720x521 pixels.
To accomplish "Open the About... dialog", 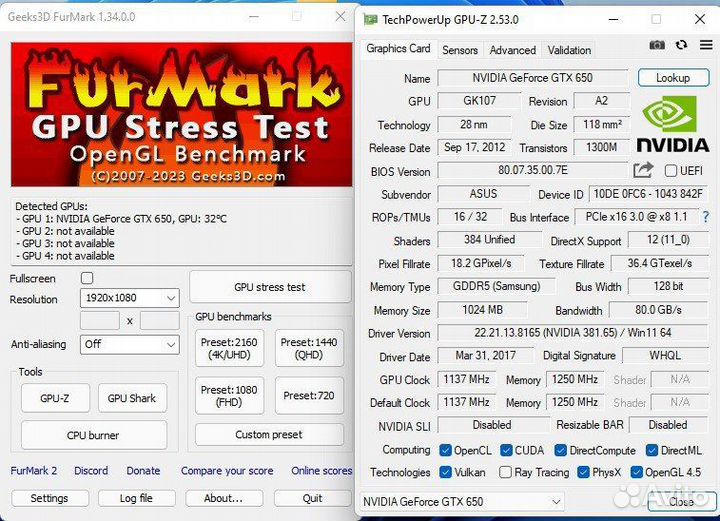I will coord(224,498).
